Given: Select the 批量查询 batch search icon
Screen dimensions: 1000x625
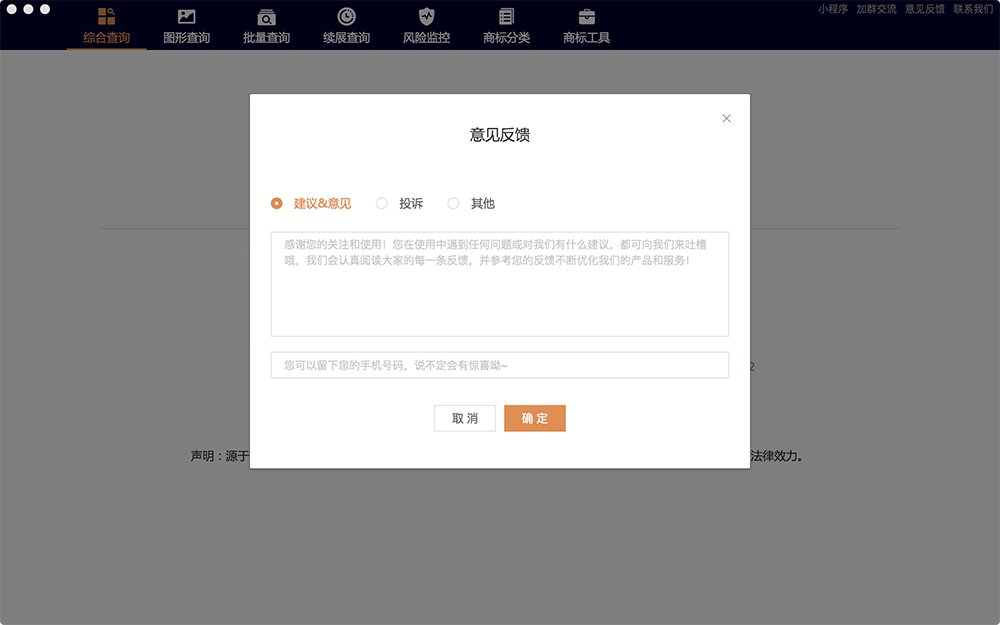Looking at the screenshot, I should coord(266,17).
